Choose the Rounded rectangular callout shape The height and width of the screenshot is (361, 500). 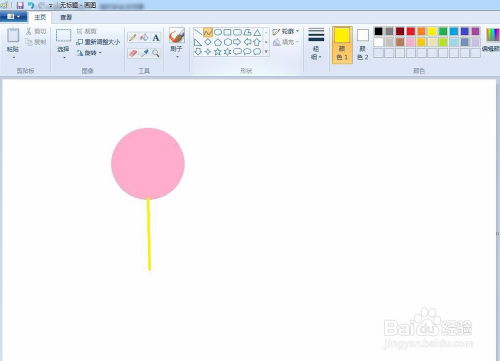(237, 52)
